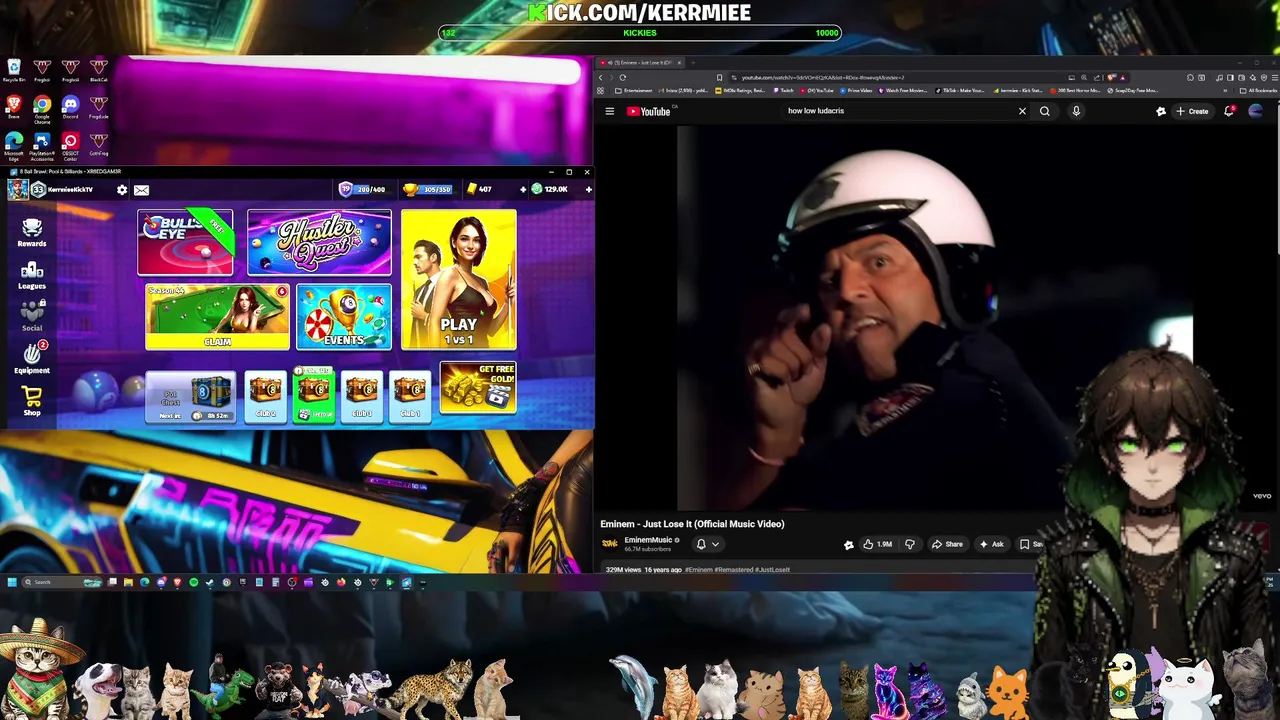Start YouTube voice search microphone
This screenshot has height=720, width=1280.
pos(1076,111)
